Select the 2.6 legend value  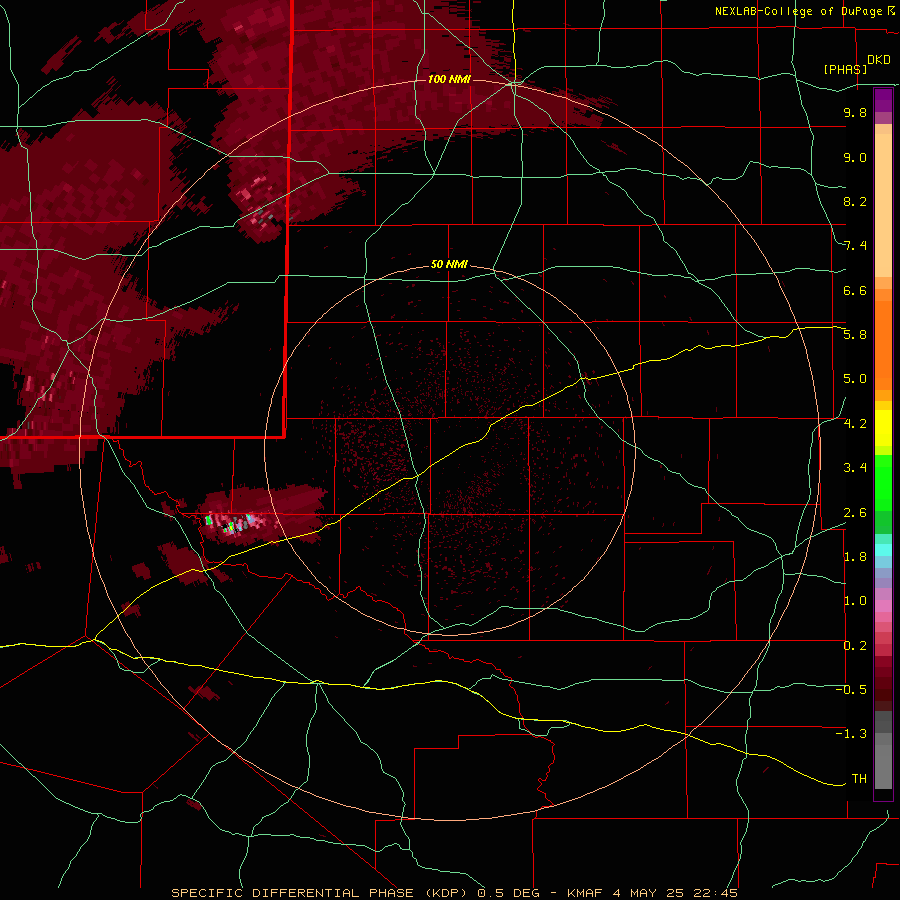(x=855, y=513)
